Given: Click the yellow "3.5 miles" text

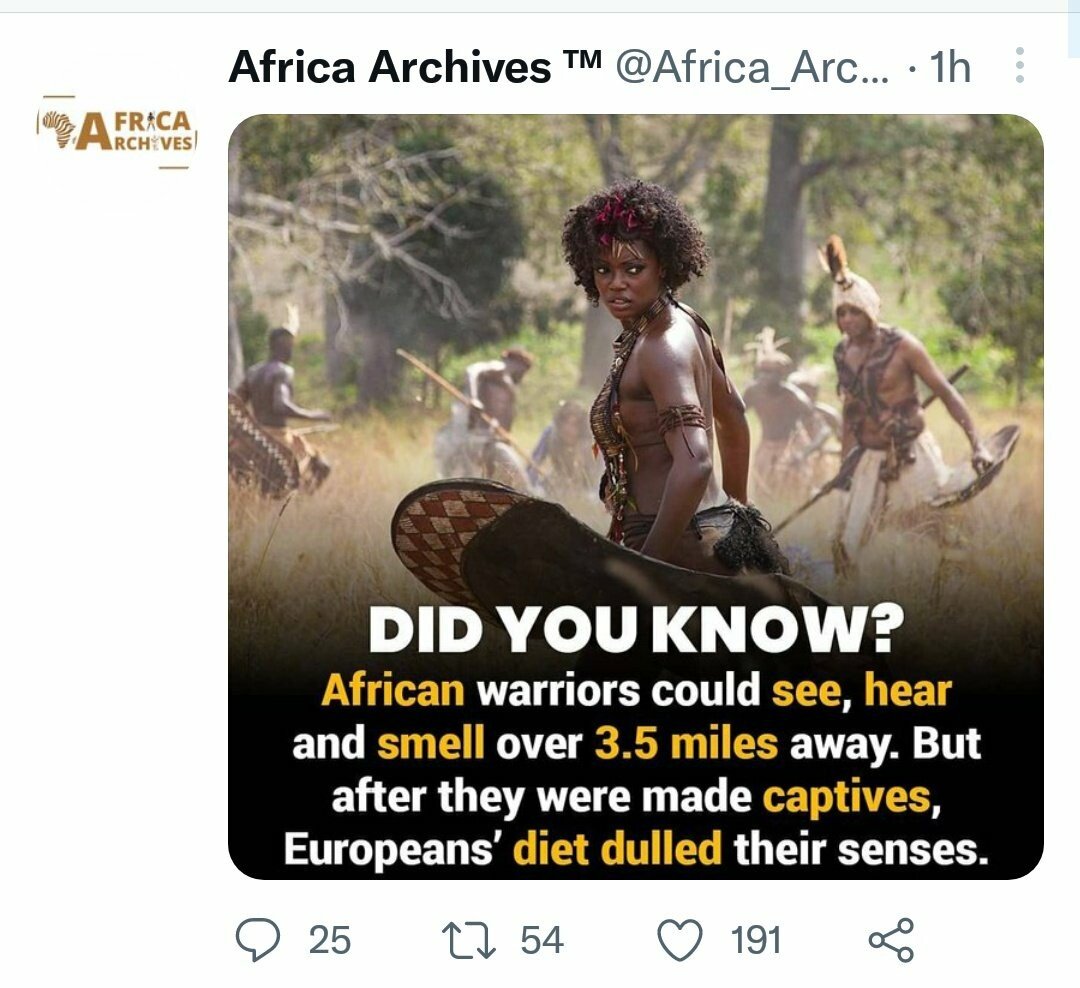Looking at the screenshot, I should click(x=685, y=745).
